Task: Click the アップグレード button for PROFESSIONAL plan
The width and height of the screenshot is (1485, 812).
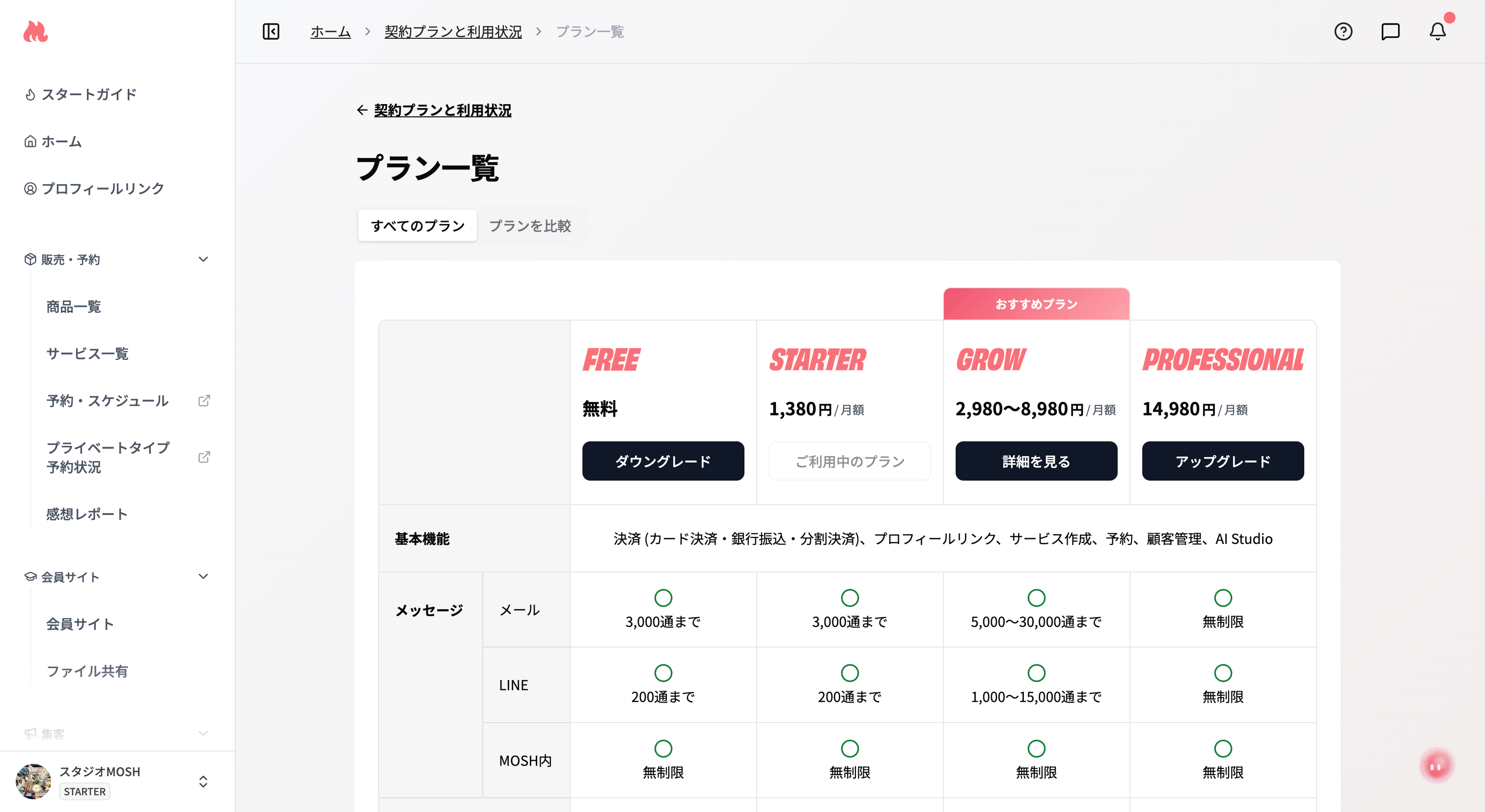Action: 1223,461
